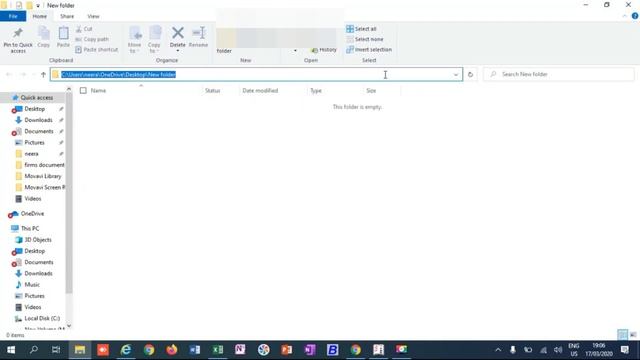Switch to the Home ribbon tab
Image resolution: width=640 pixels, height=360 pixels.
[x=40, y=16]
